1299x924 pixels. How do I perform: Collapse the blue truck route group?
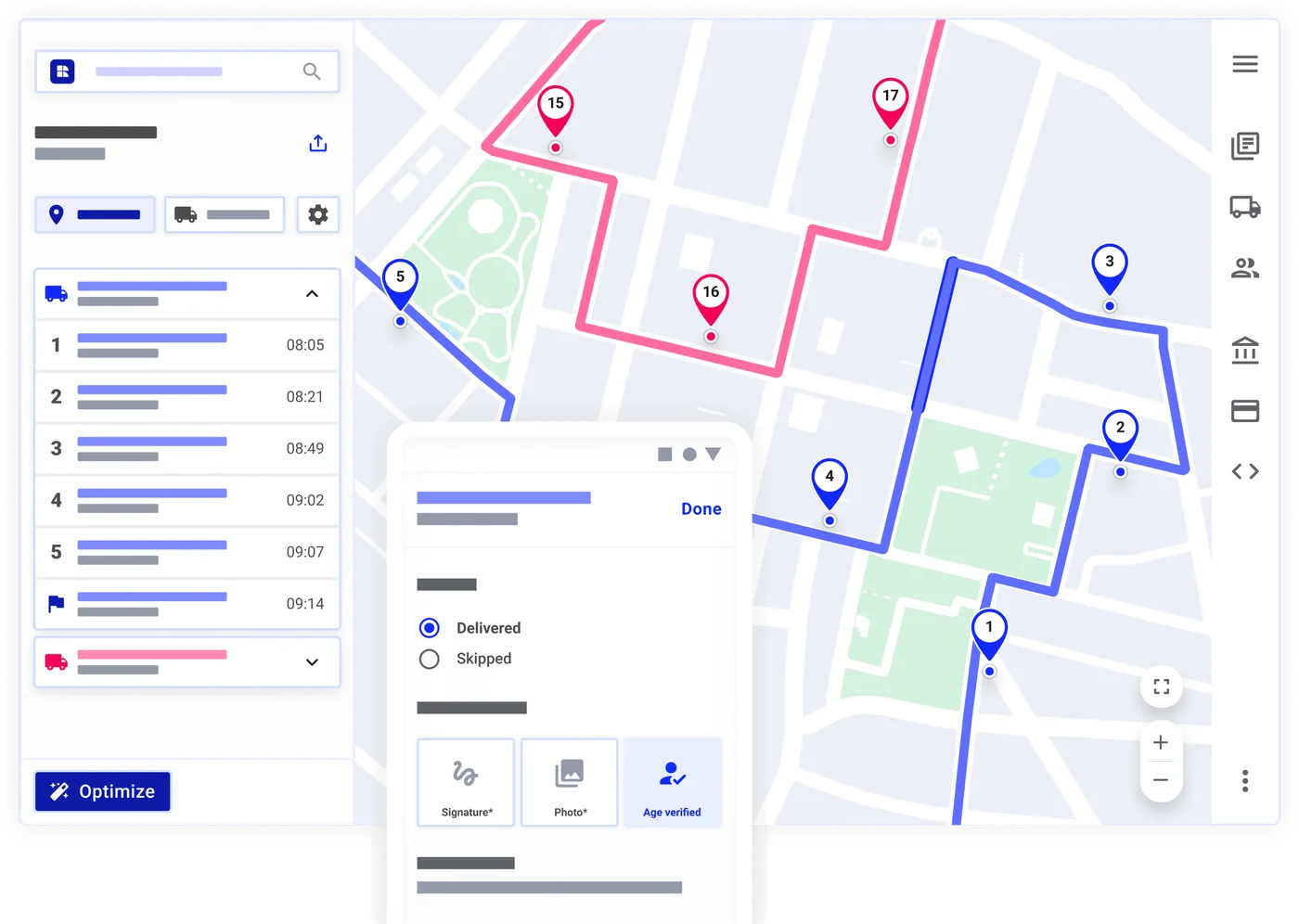click(312, 294)
